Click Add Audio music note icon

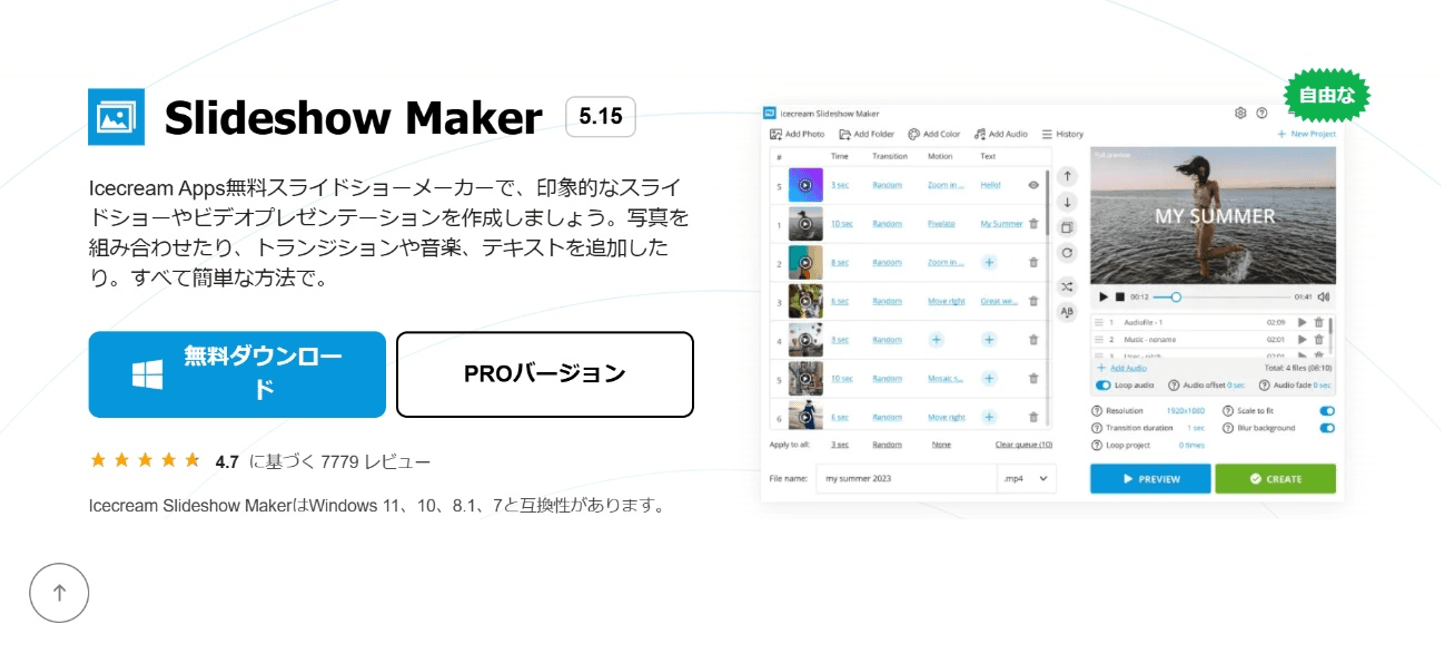click(981, 134)
